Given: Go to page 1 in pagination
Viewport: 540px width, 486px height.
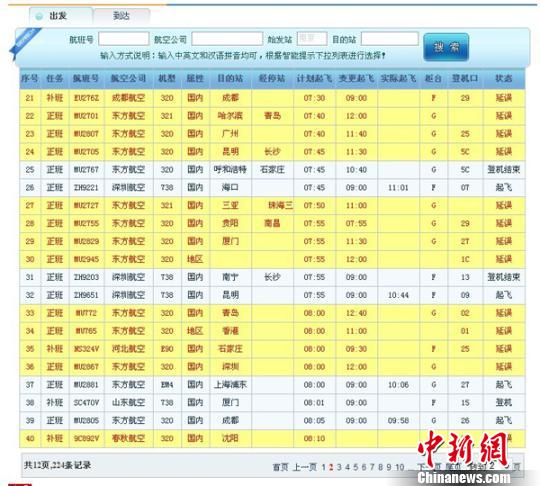Looking at the screenshot, I should pyautogui.click(x=323, y=467).
